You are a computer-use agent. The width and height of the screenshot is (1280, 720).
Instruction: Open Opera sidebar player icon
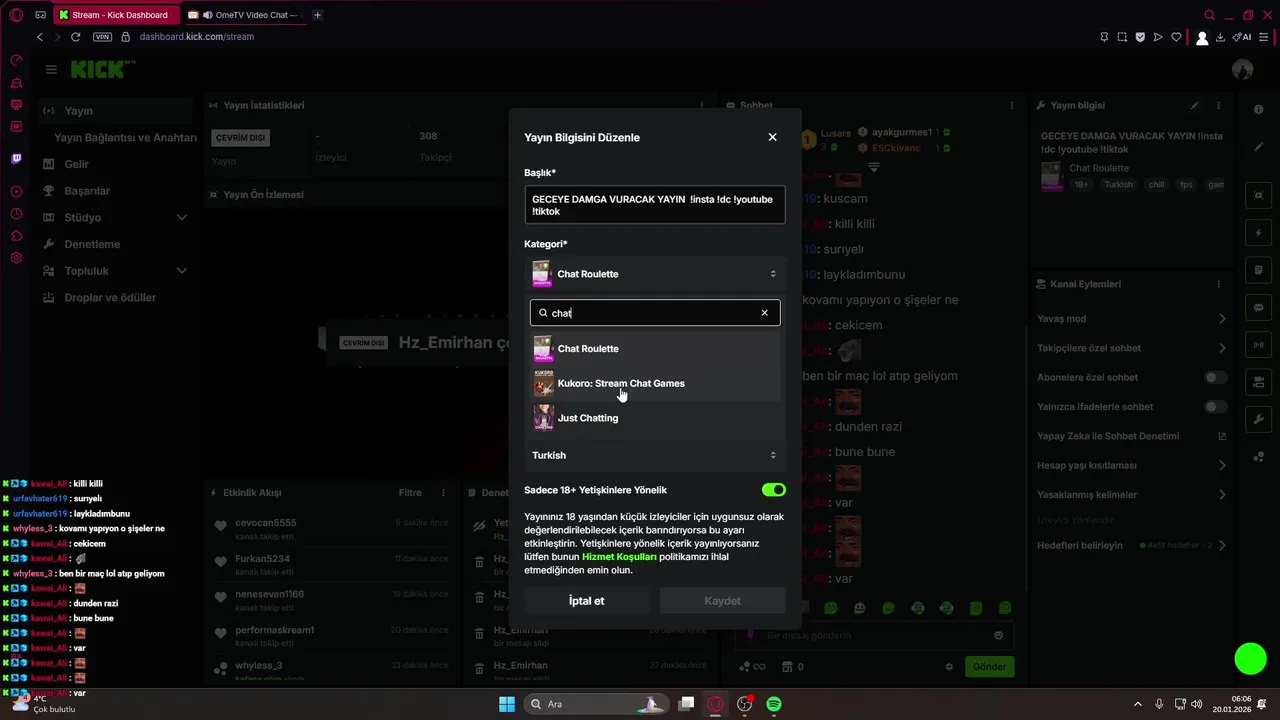point(16,192)
